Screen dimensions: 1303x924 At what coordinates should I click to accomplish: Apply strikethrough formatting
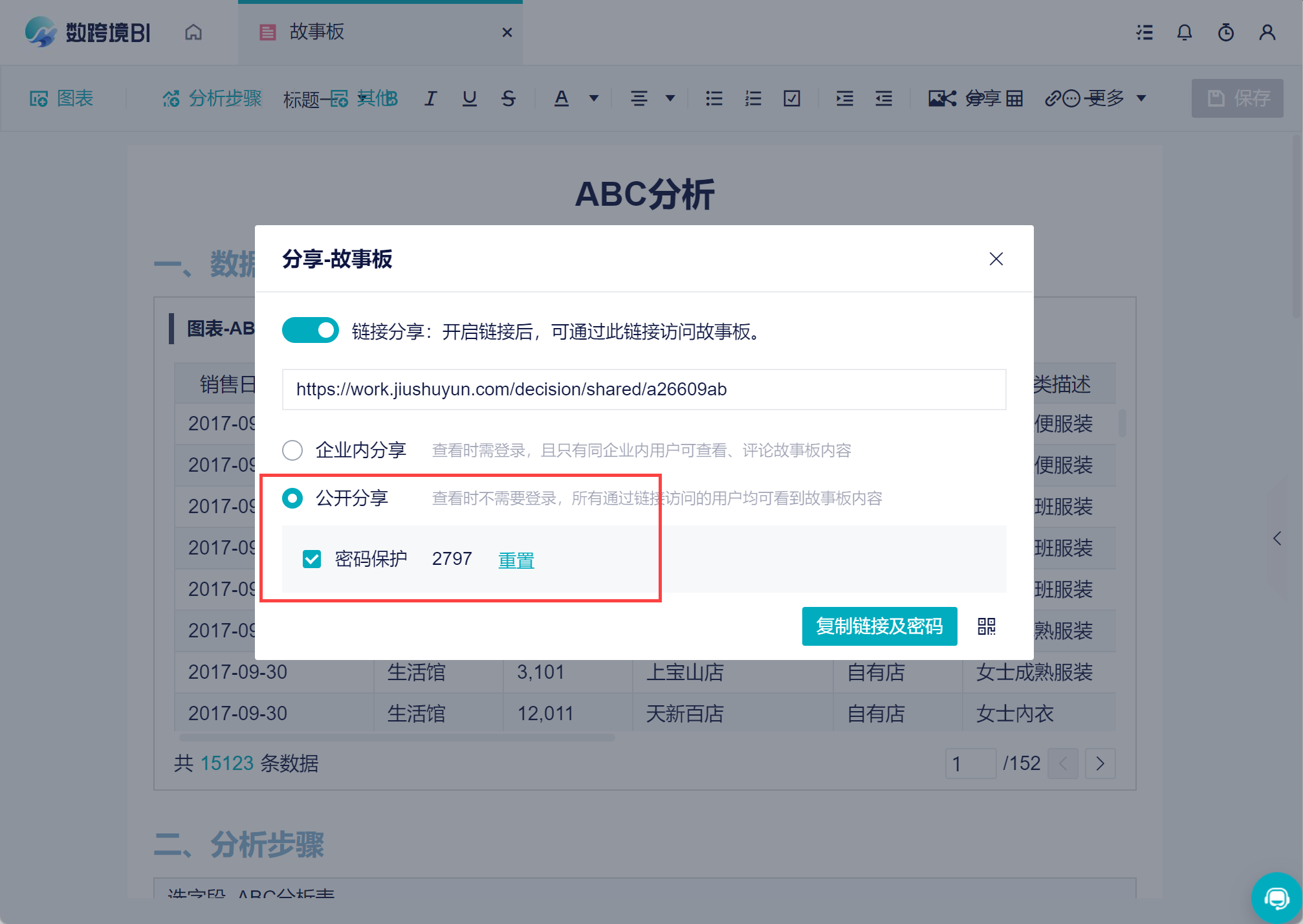(x=509, y=98)
